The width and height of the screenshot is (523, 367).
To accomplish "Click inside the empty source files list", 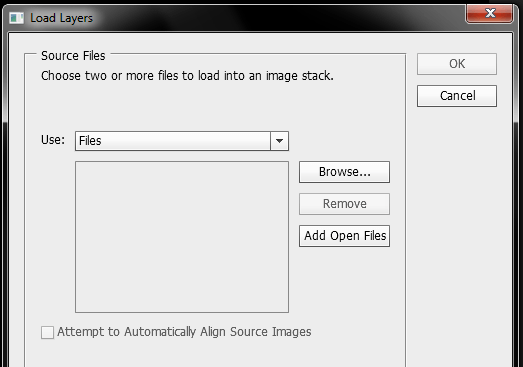I will pyautogui.click(x=182, y=237).
